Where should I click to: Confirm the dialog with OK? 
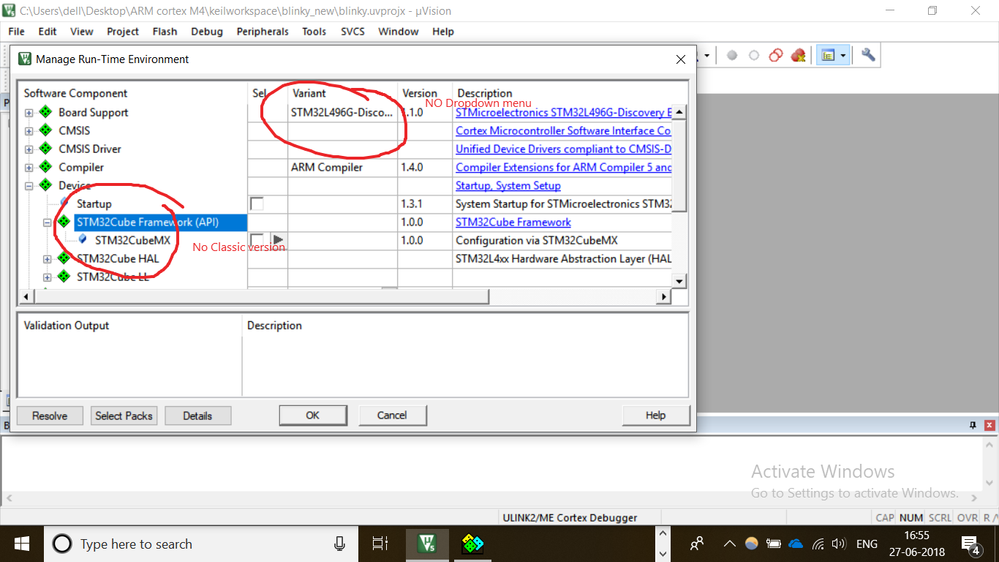[313, 415]
